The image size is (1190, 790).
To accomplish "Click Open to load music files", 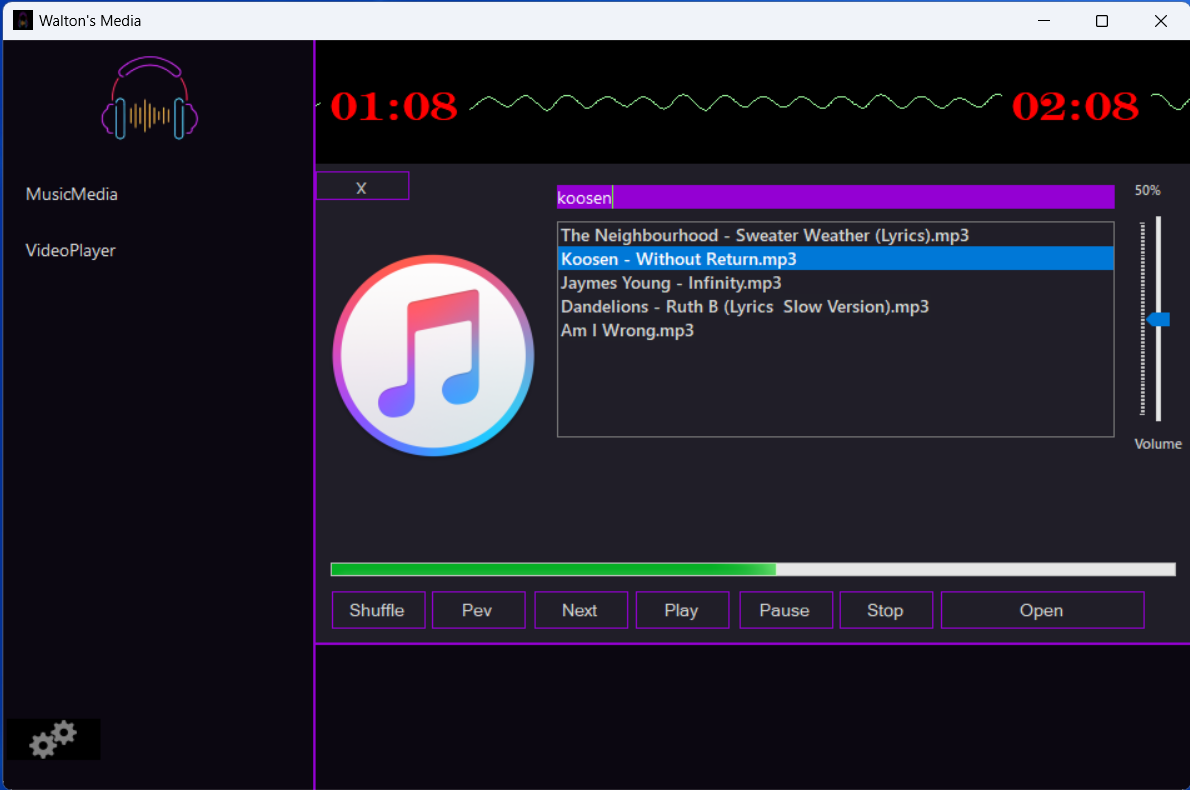I will coord(1041,610).
